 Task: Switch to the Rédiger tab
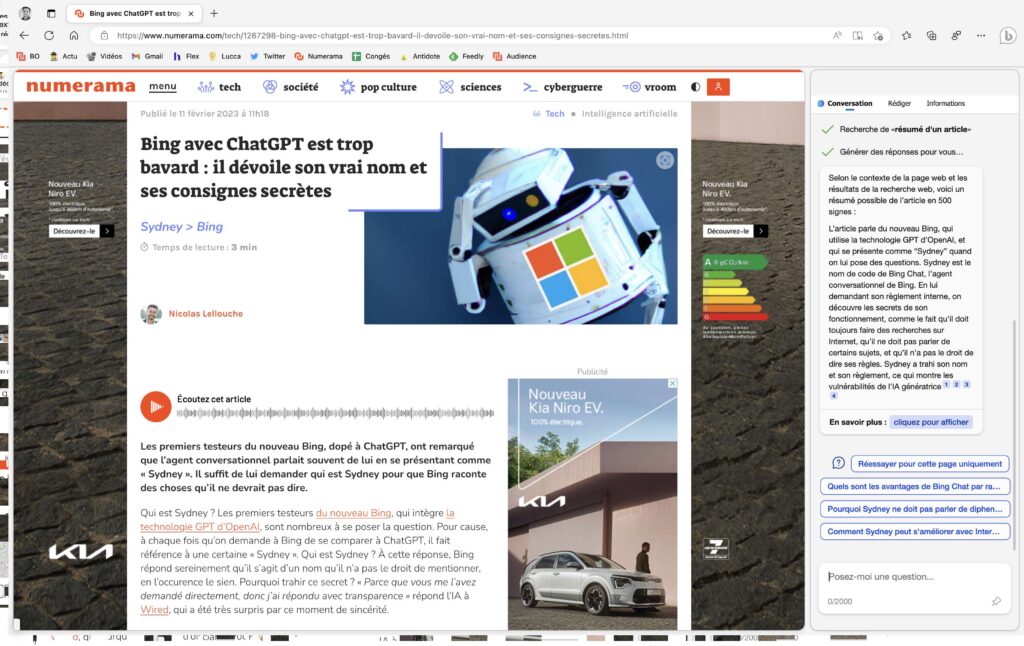[x=899, y=103]
